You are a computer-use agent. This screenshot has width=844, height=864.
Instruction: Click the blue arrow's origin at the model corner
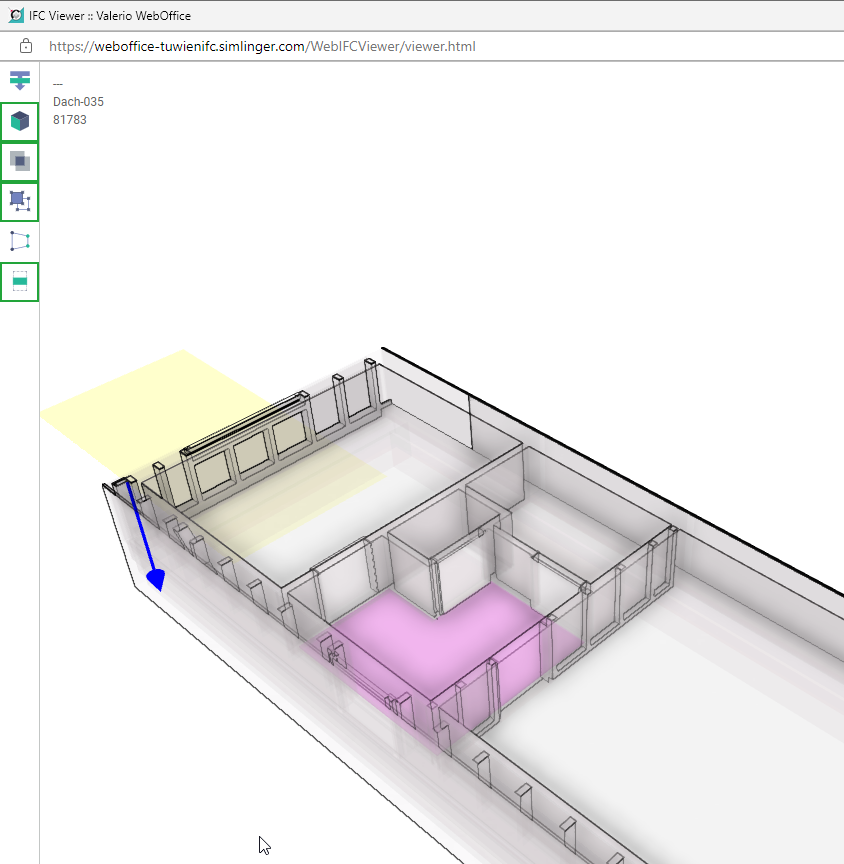coord(127,487)
